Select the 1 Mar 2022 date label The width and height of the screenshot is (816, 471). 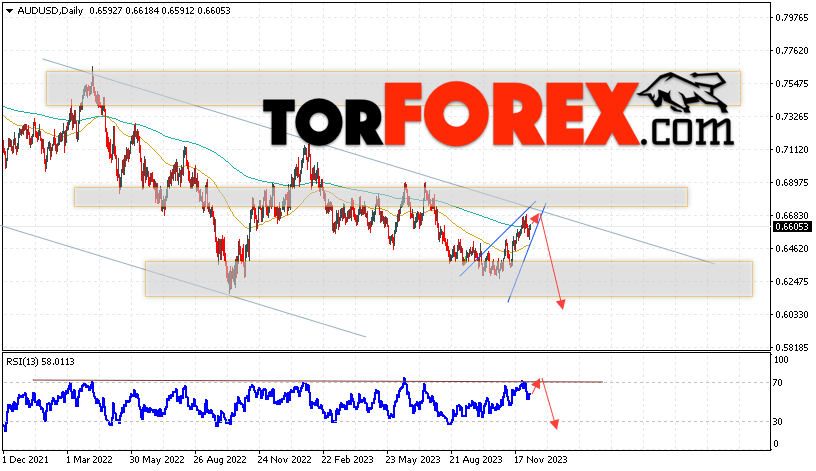pyautogui.click(x=89, y=460)
